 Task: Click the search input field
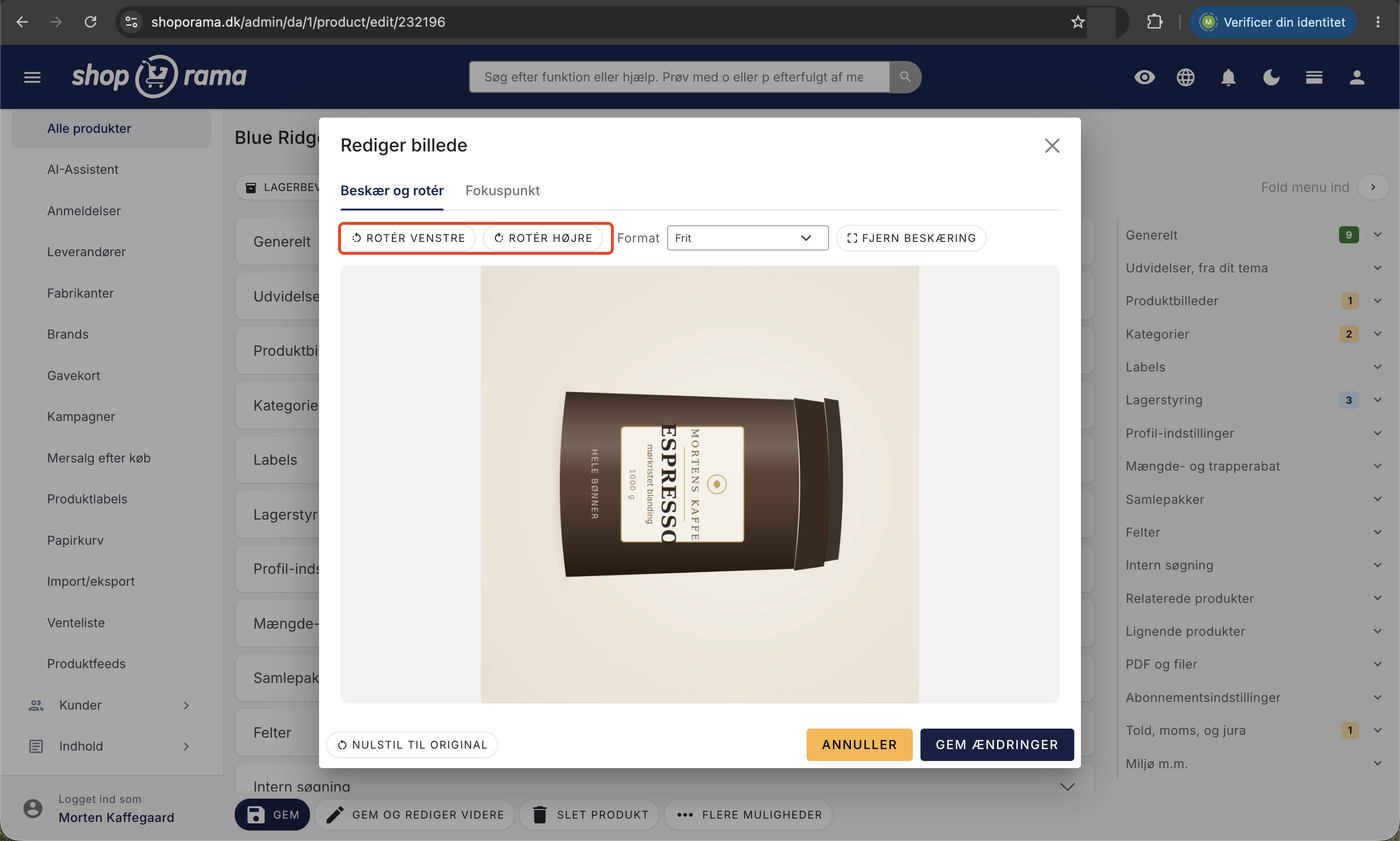point(679,77)
